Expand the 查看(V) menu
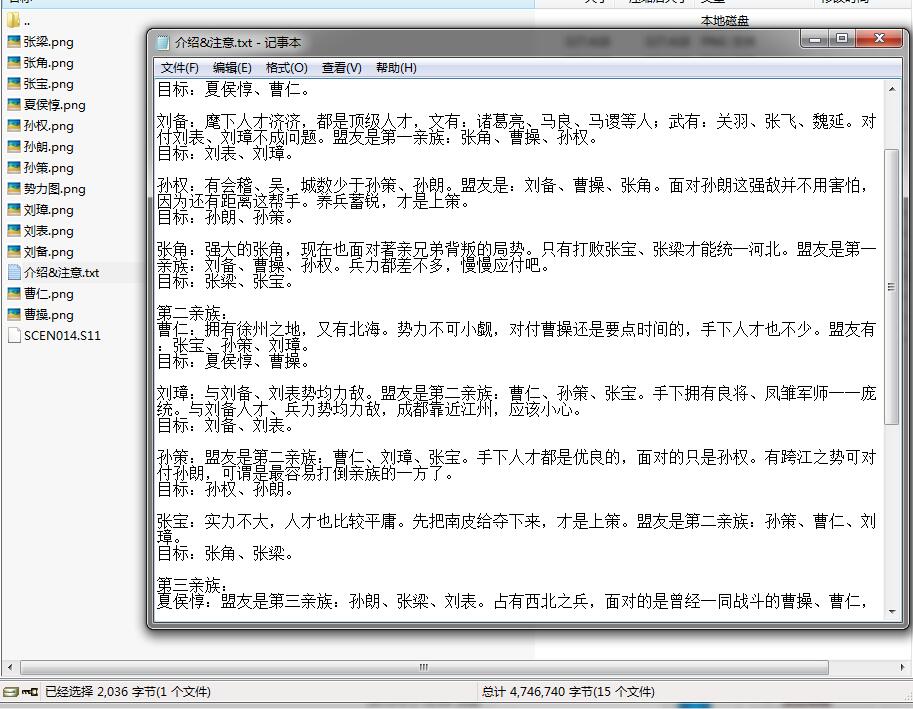Screen dimensions: 913x709 pos(341,68)
